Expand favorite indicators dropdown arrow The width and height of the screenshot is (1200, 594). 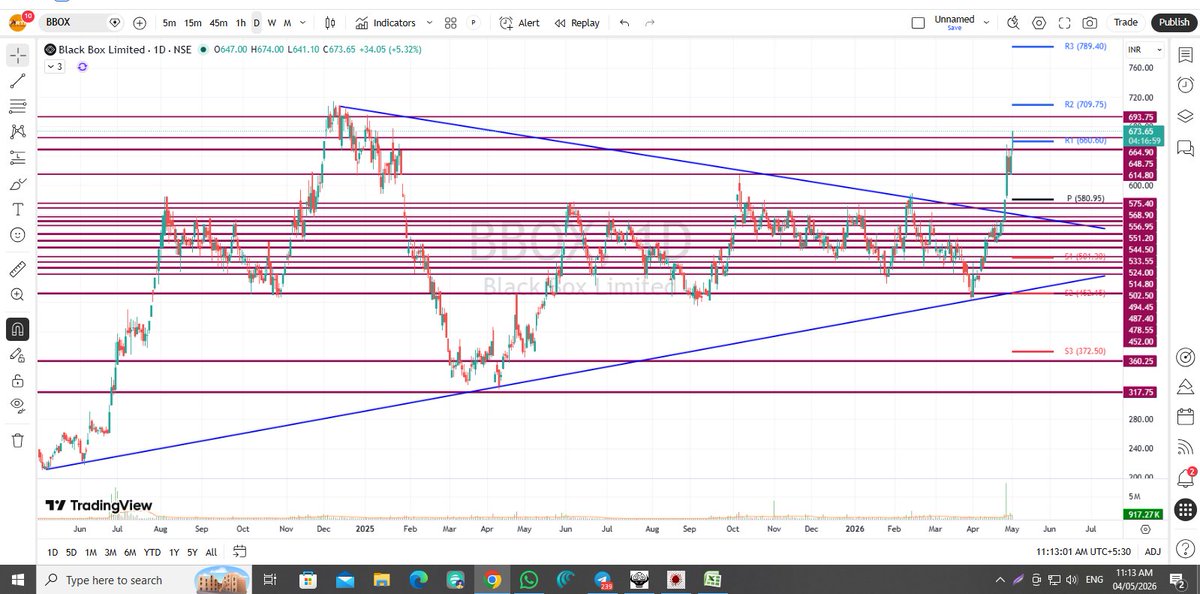(429, 22)
